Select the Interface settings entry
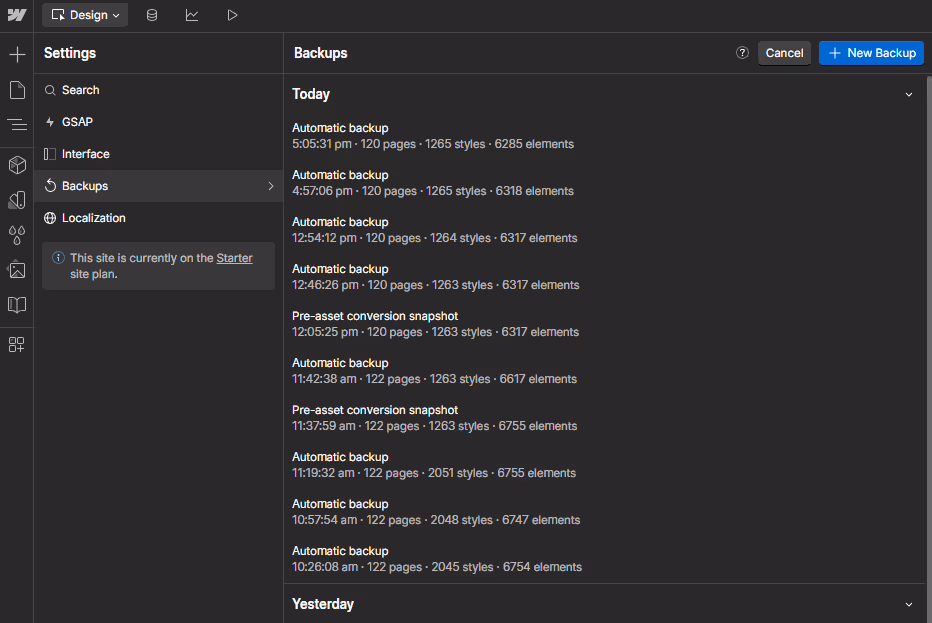 [86, 153]
